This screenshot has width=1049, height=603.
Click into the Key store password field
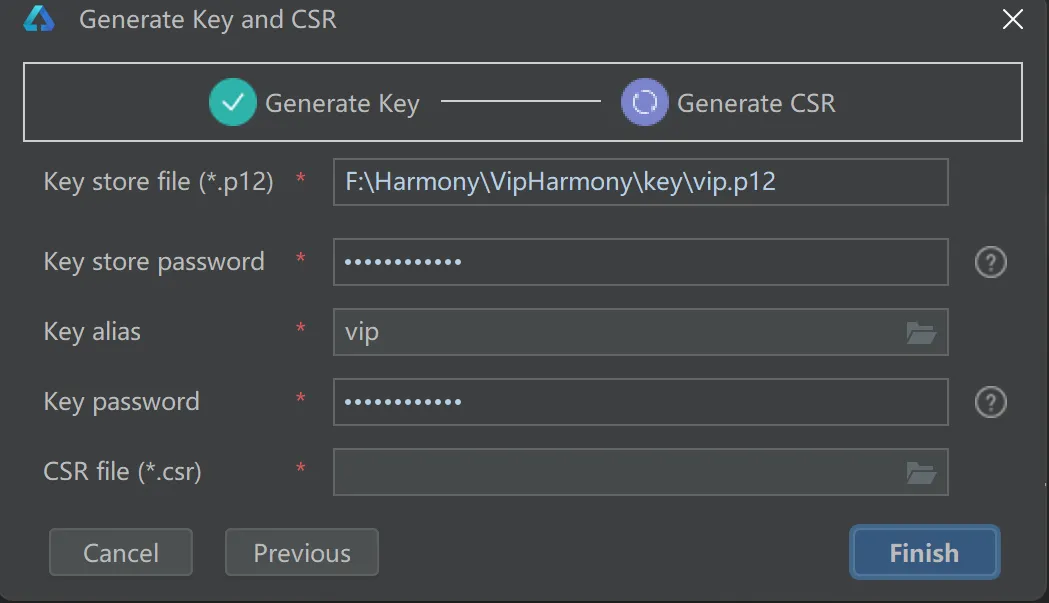640,262
